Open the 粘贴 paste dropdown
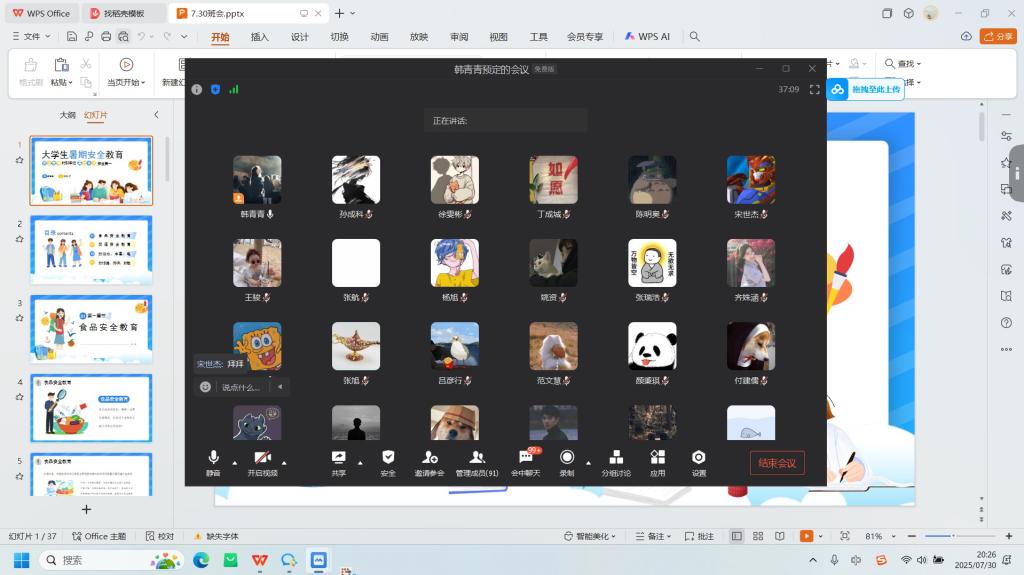Screen dimensions: 1024x575 [61, 82]
